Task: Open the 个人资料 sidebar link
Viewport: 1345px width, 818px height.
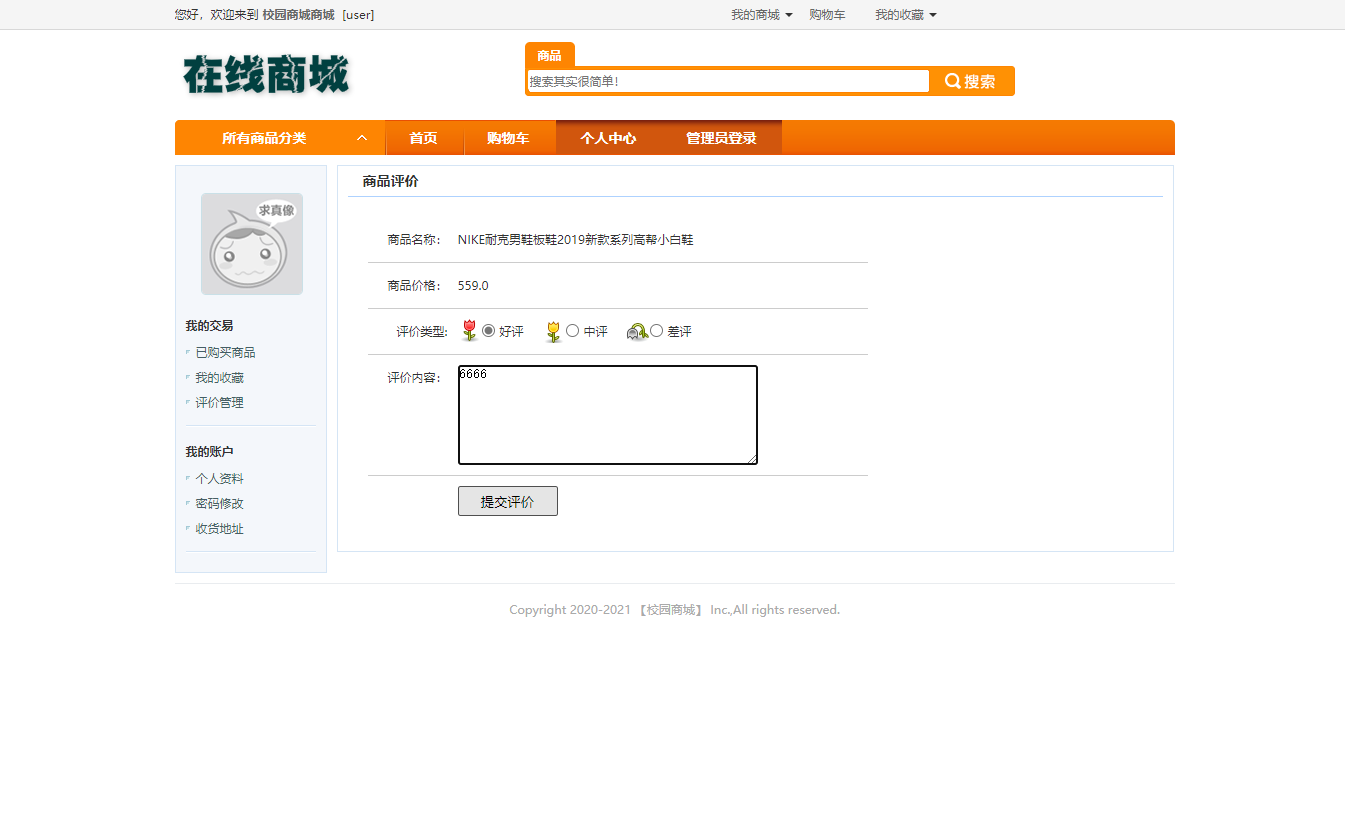Action: [218, 478]
